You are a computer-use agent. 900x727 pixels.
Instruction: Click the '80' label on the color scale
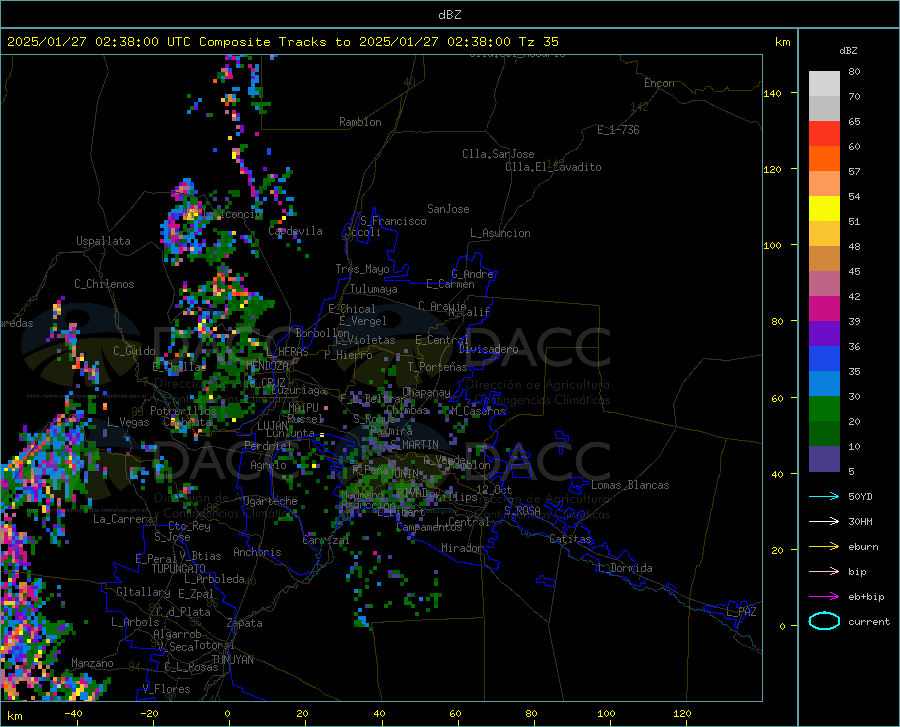point(854,72)
